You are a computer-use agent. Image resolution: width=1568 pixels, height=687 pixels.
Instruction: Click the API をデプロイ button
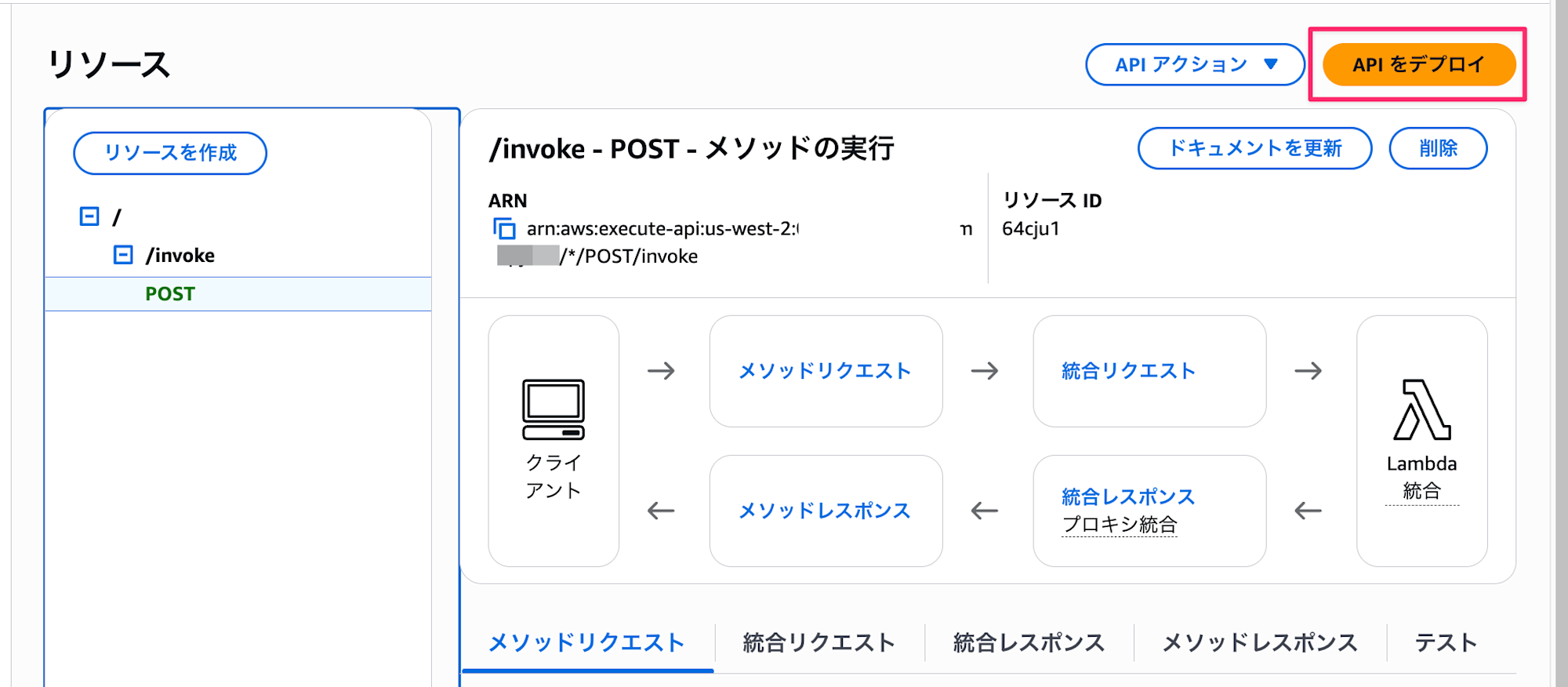[x=1418, y=64]
